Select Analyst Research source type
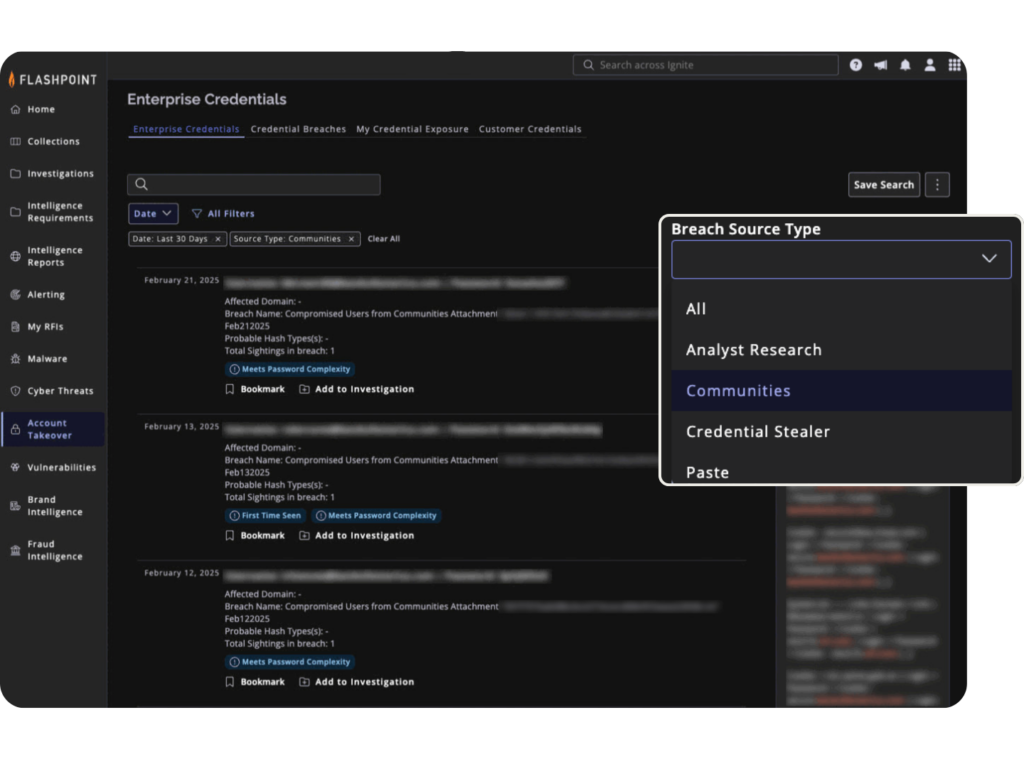This screenshot has width=1024, height=759. [841, 350]
